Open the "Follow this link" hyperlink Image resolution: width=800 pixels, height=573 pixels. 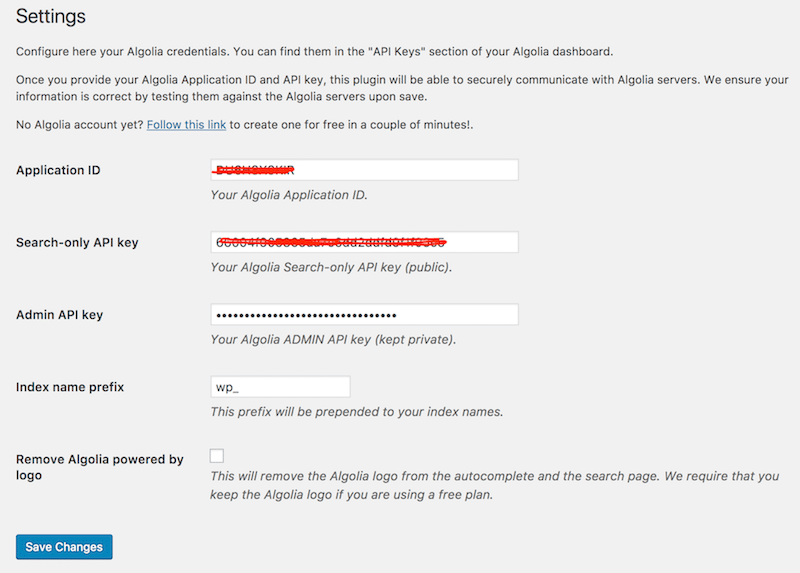coord(188,125)
